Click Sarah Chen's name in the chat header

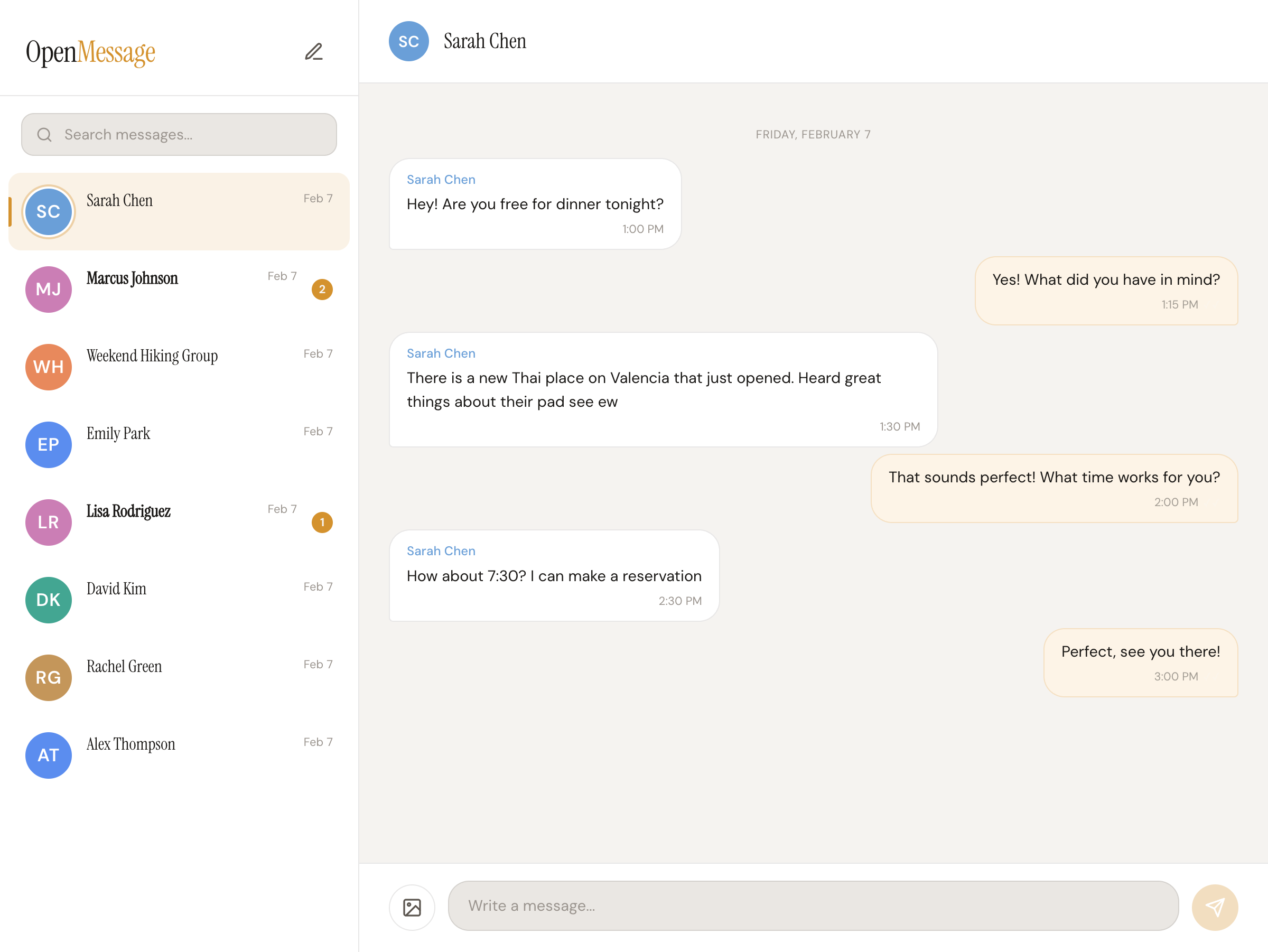[x=485, y=41]
